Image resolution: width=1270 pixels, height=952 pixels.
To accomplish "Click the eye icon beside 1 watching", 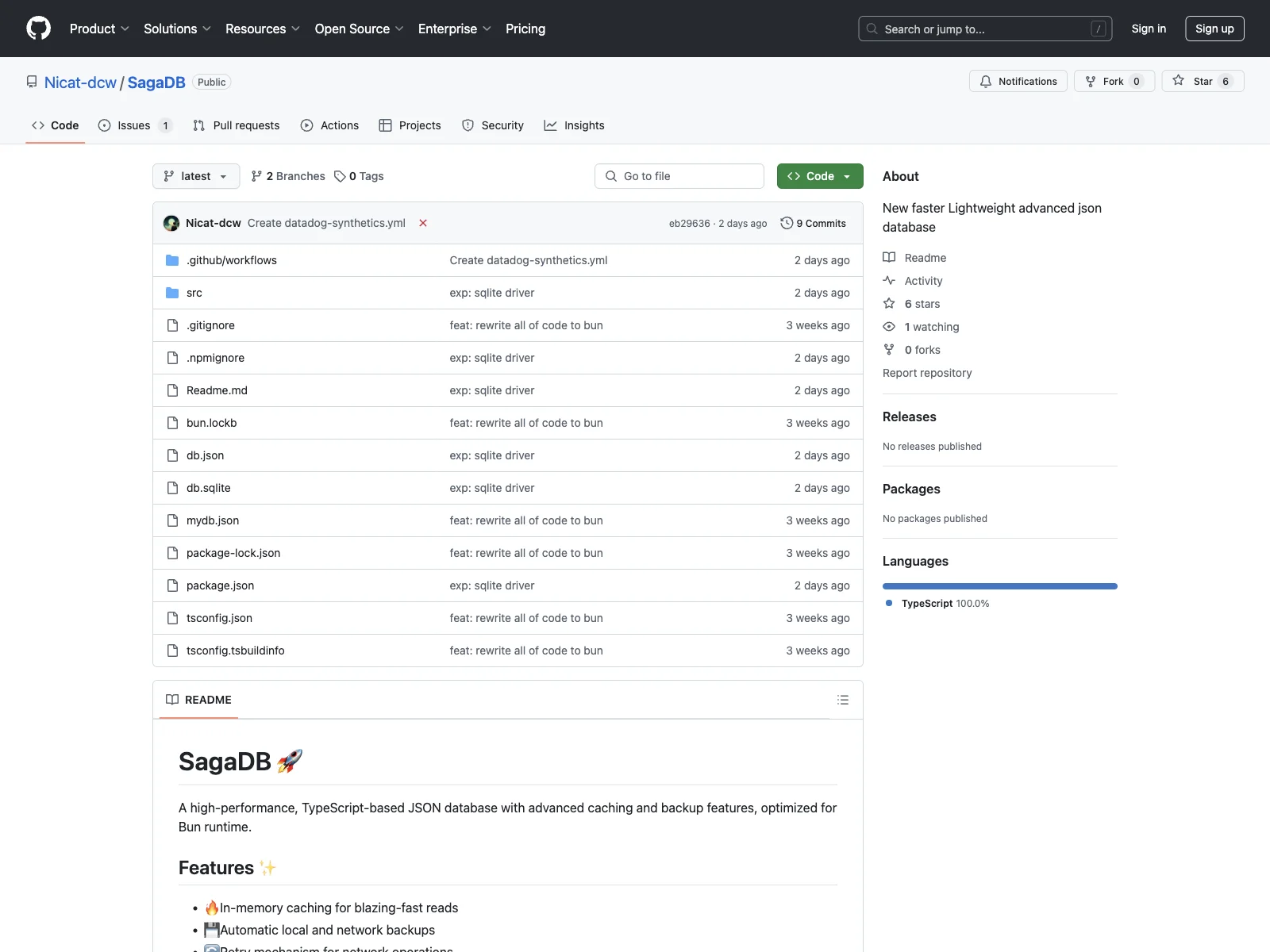I will [x=889, y=327].
